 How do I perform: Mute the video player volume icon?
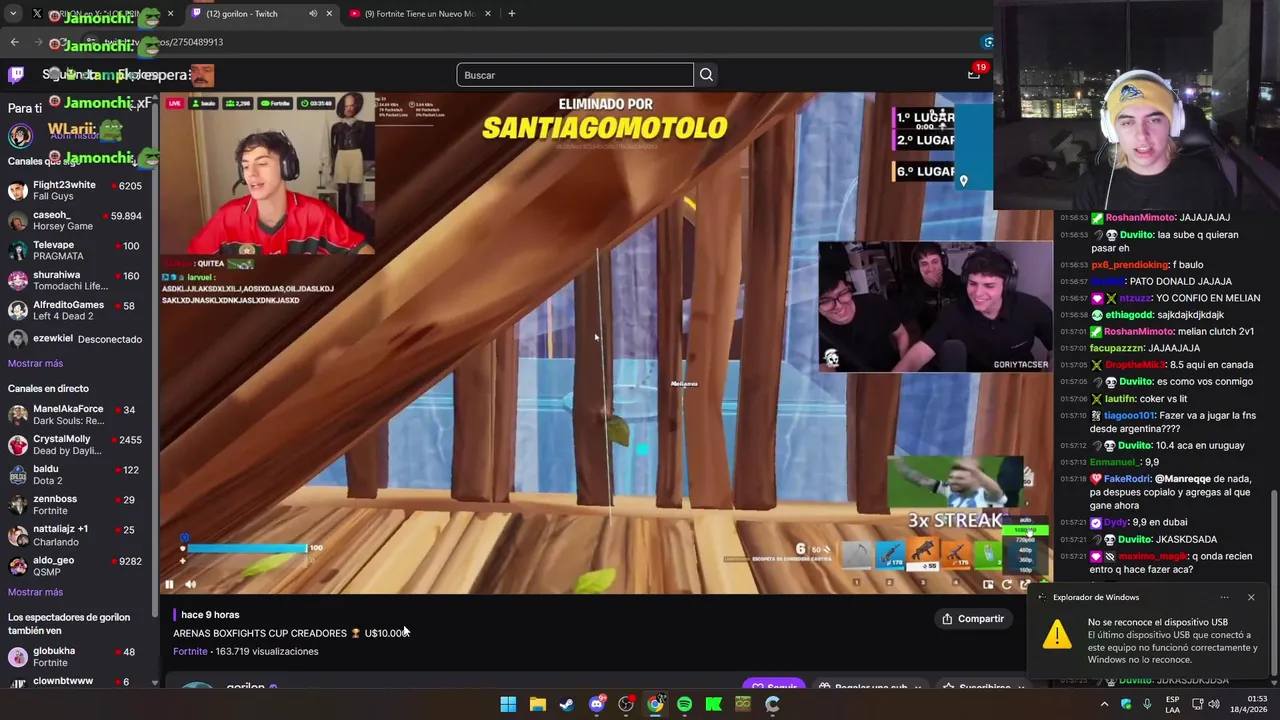[x=190, y=584]
